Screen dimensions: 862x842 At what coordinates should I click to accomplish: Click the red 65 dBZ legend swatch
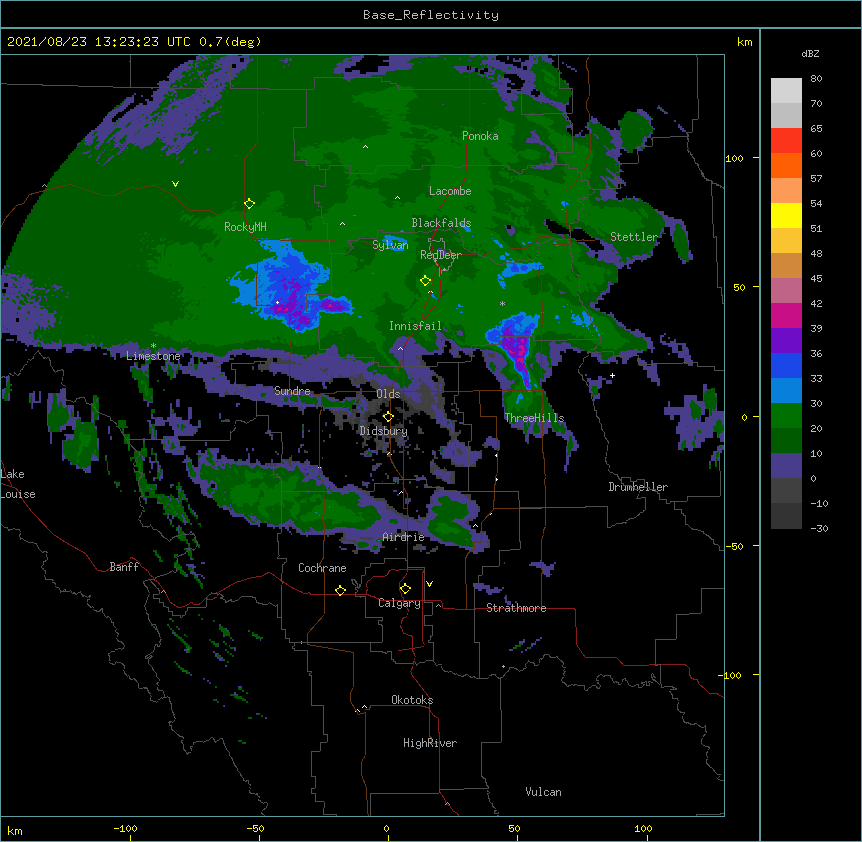786,141
